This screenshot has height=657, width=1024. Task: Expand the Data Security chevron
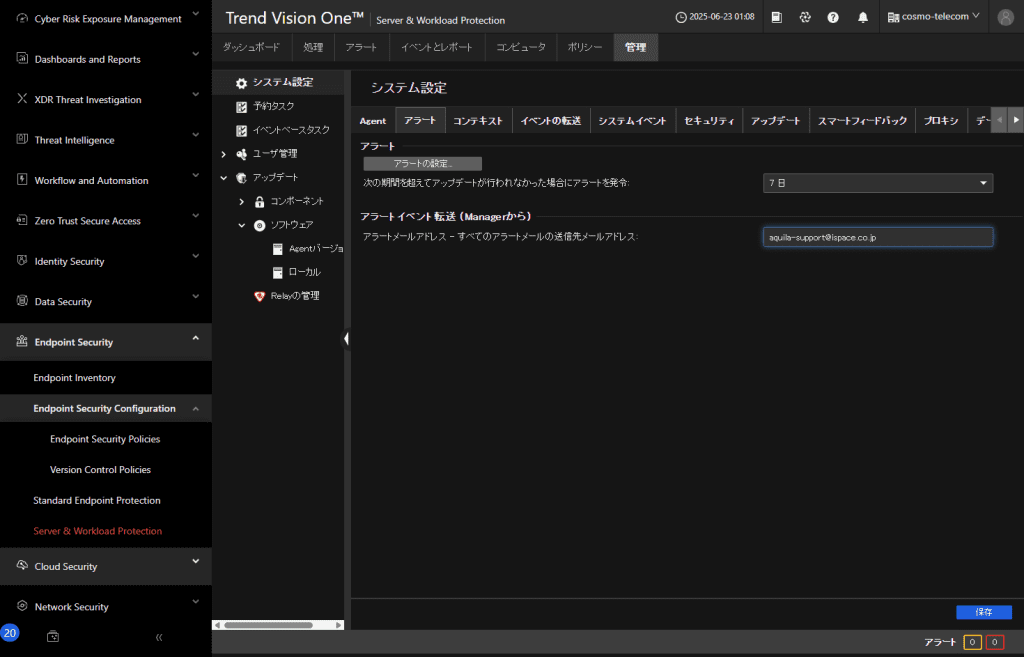pyautogui.click(x=195, y=296)
